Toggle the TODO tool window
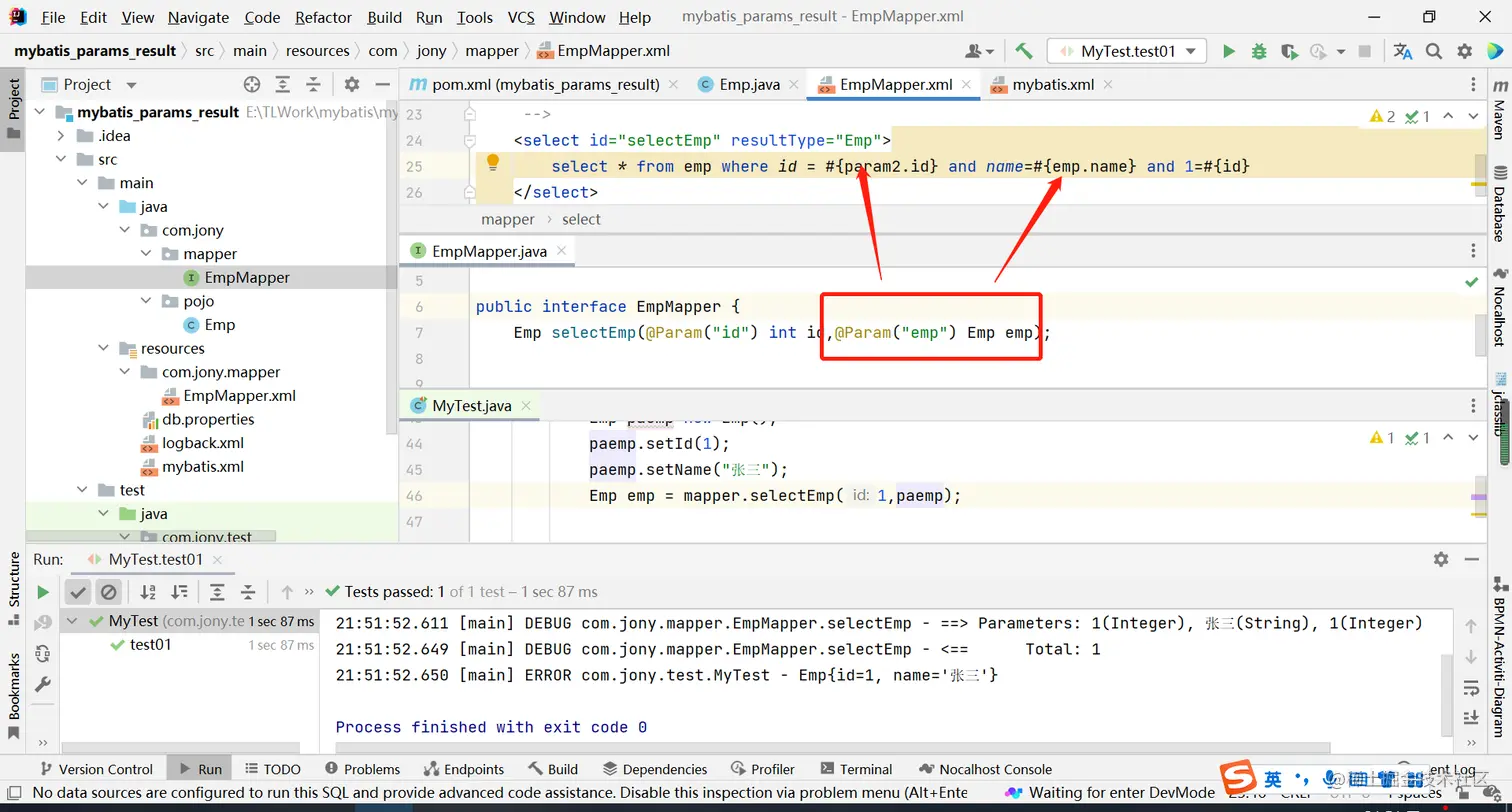1512x812 pixels. 271,769
